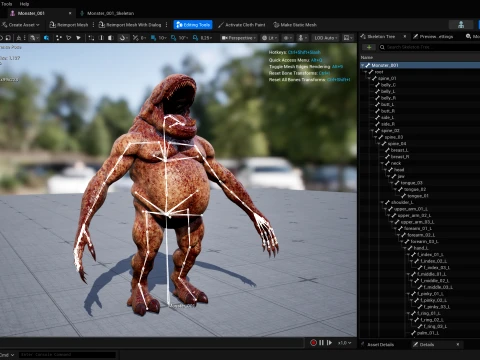Collapse the neck bone
The image size is (480, 360).
click(382, 163)
